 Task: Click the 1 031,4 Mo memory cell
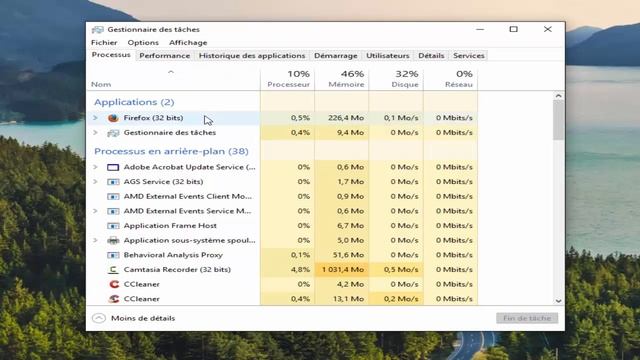click(342, 269)
